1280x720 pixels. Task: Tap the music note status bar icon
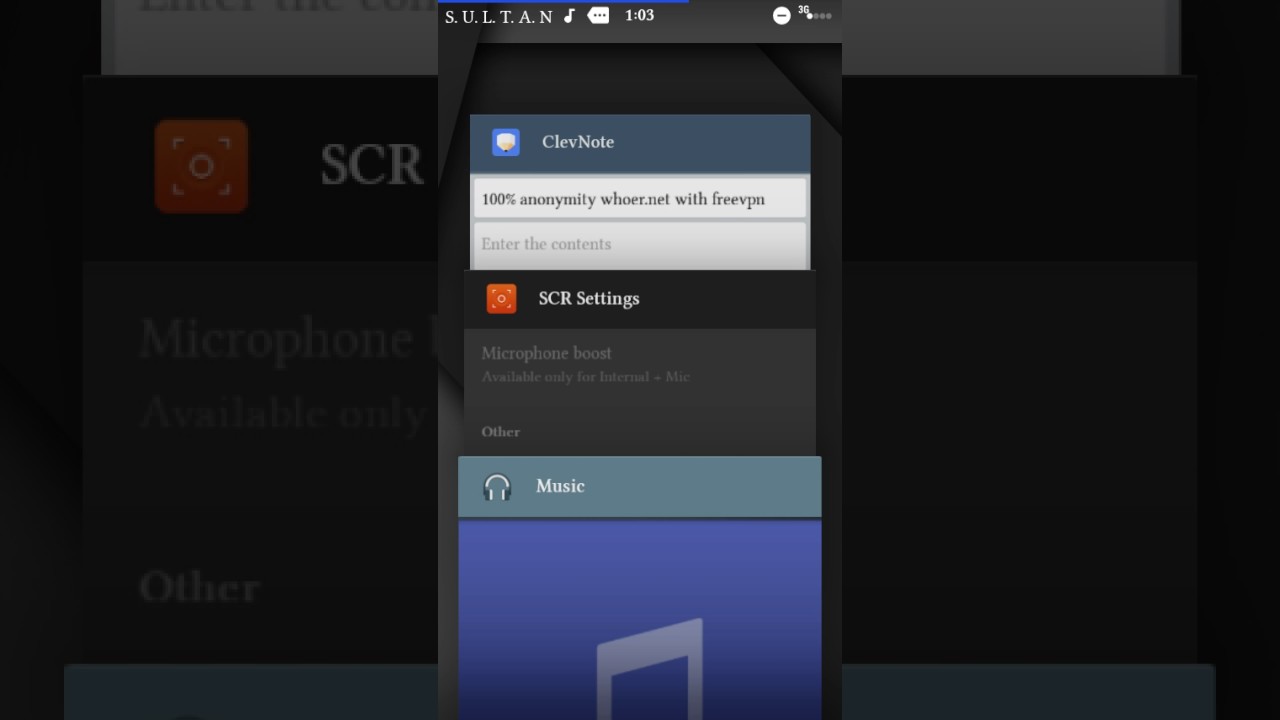[x=569, y=15]
